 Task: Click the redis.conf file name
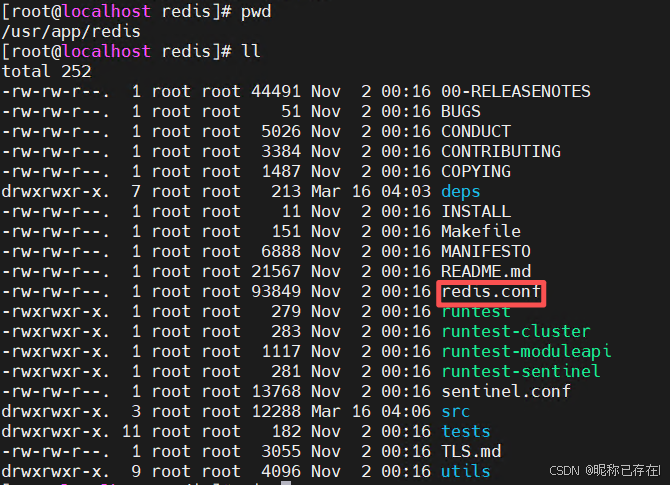(491, 292)
